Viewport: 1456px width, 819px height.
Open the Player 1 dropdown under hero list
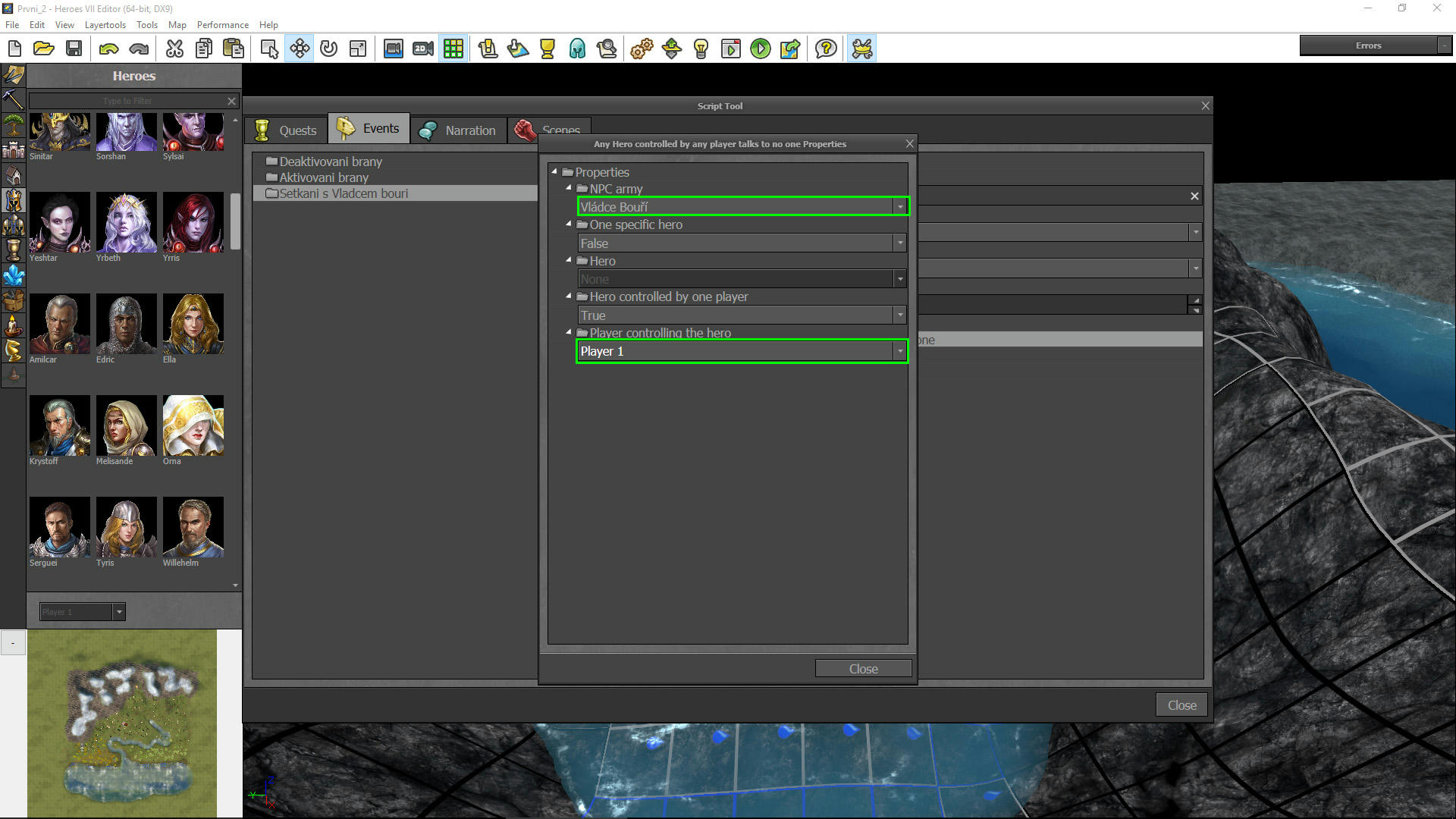click(x=82, y=611)
